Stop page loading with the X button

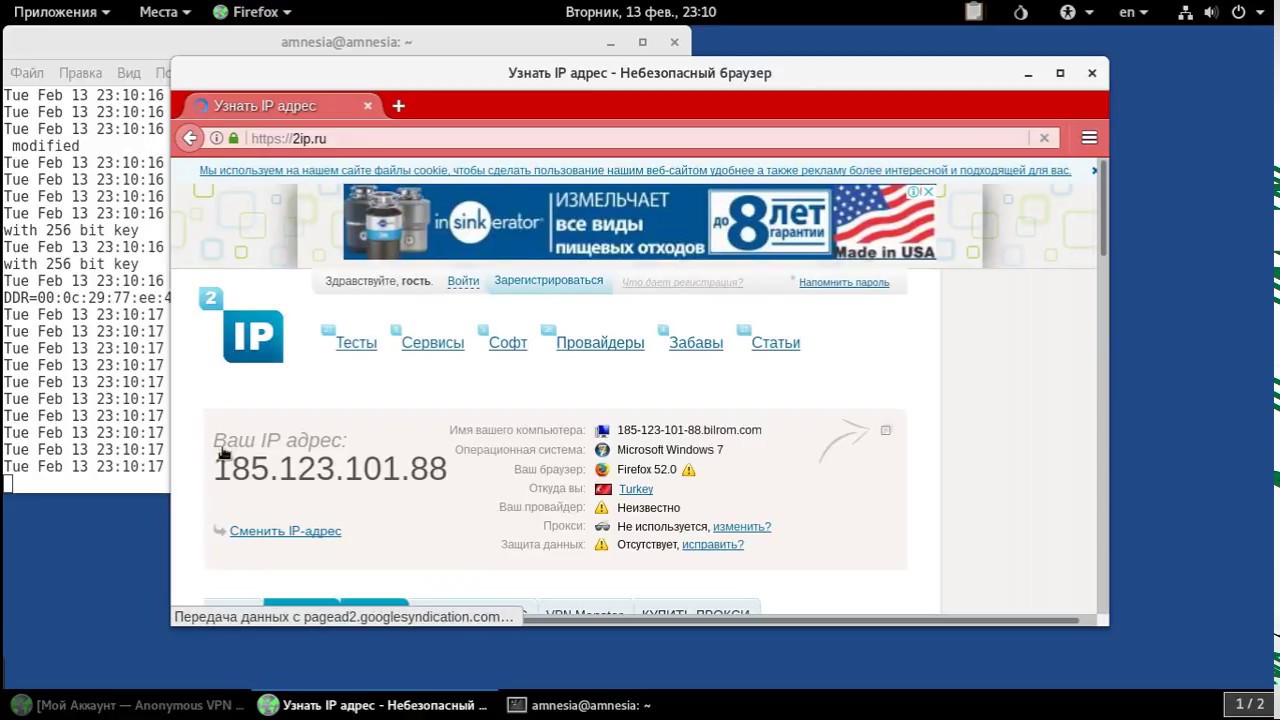pos(1044,138)
